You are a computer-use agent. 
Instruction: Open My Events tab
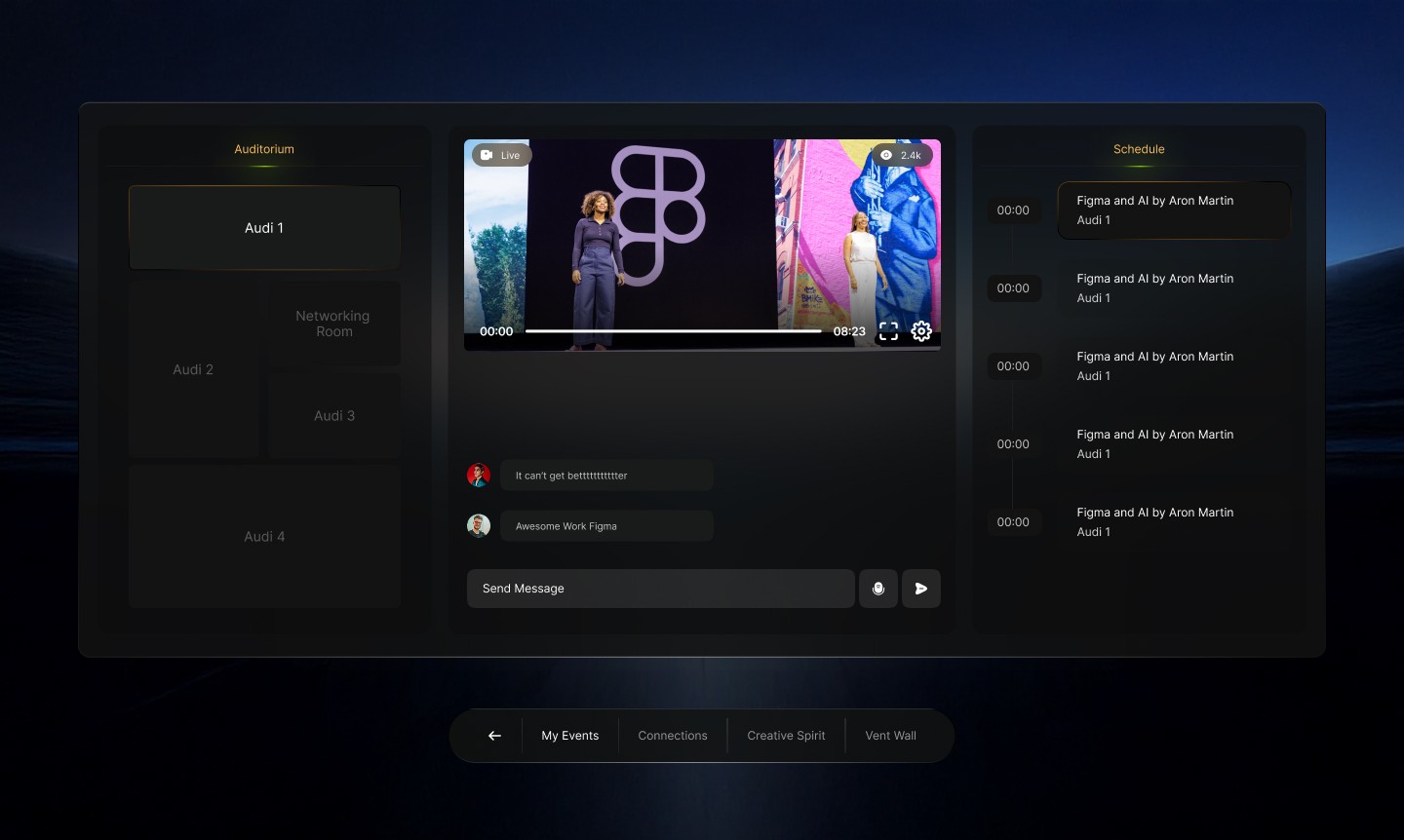(570, 736)
